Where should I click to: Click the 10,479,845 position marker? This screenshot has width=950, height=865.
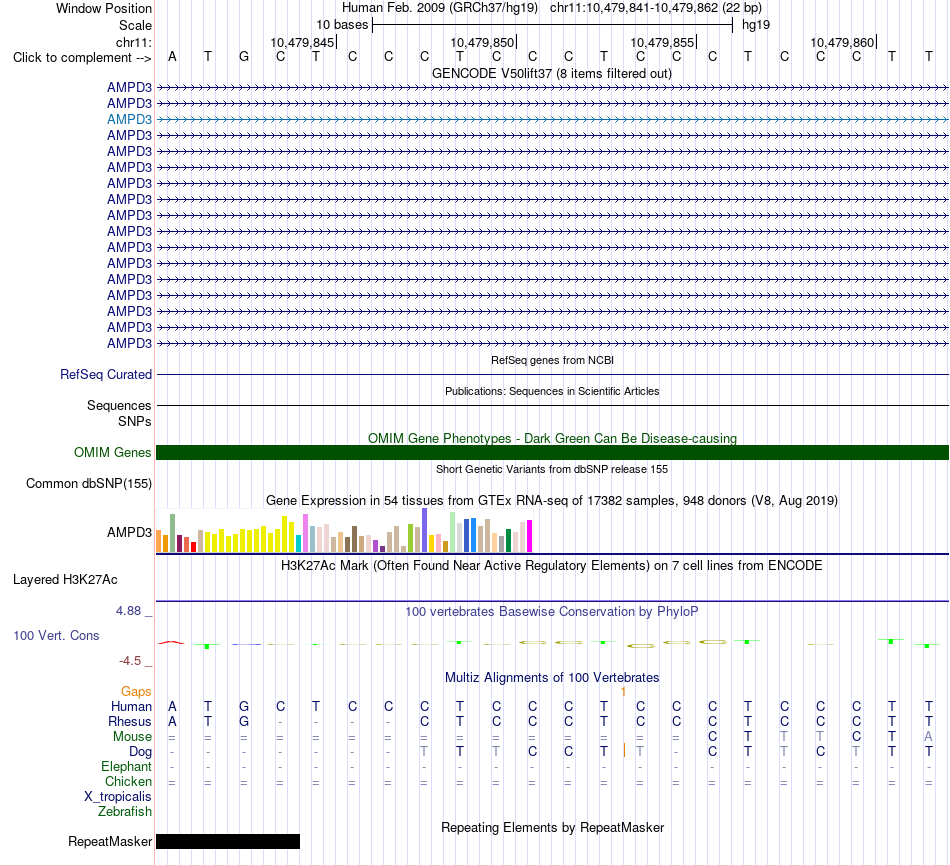(302, 42)
